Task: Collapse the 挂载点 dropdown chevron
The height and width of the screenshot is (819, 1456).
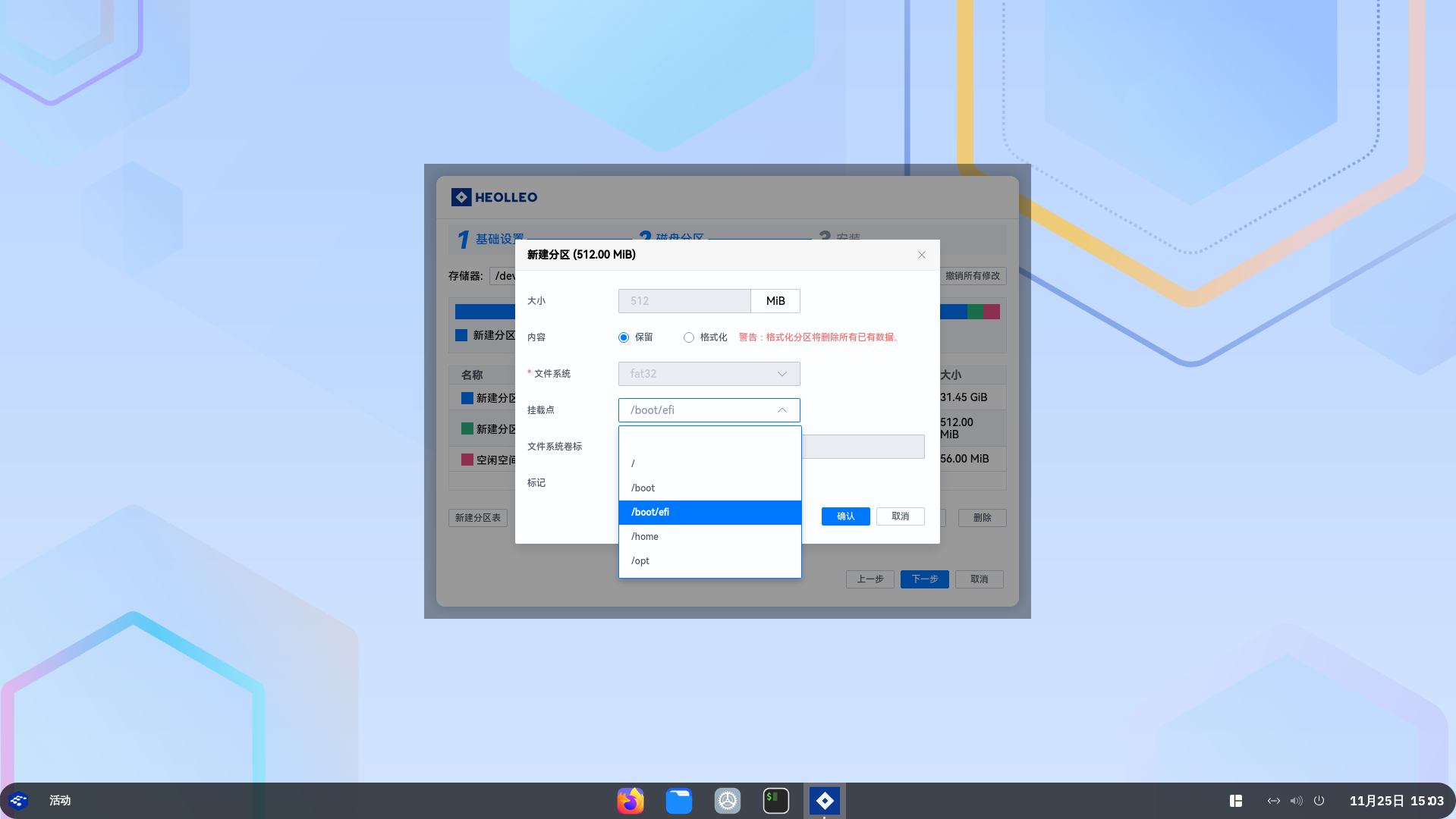Action: (x=781, y=410)
